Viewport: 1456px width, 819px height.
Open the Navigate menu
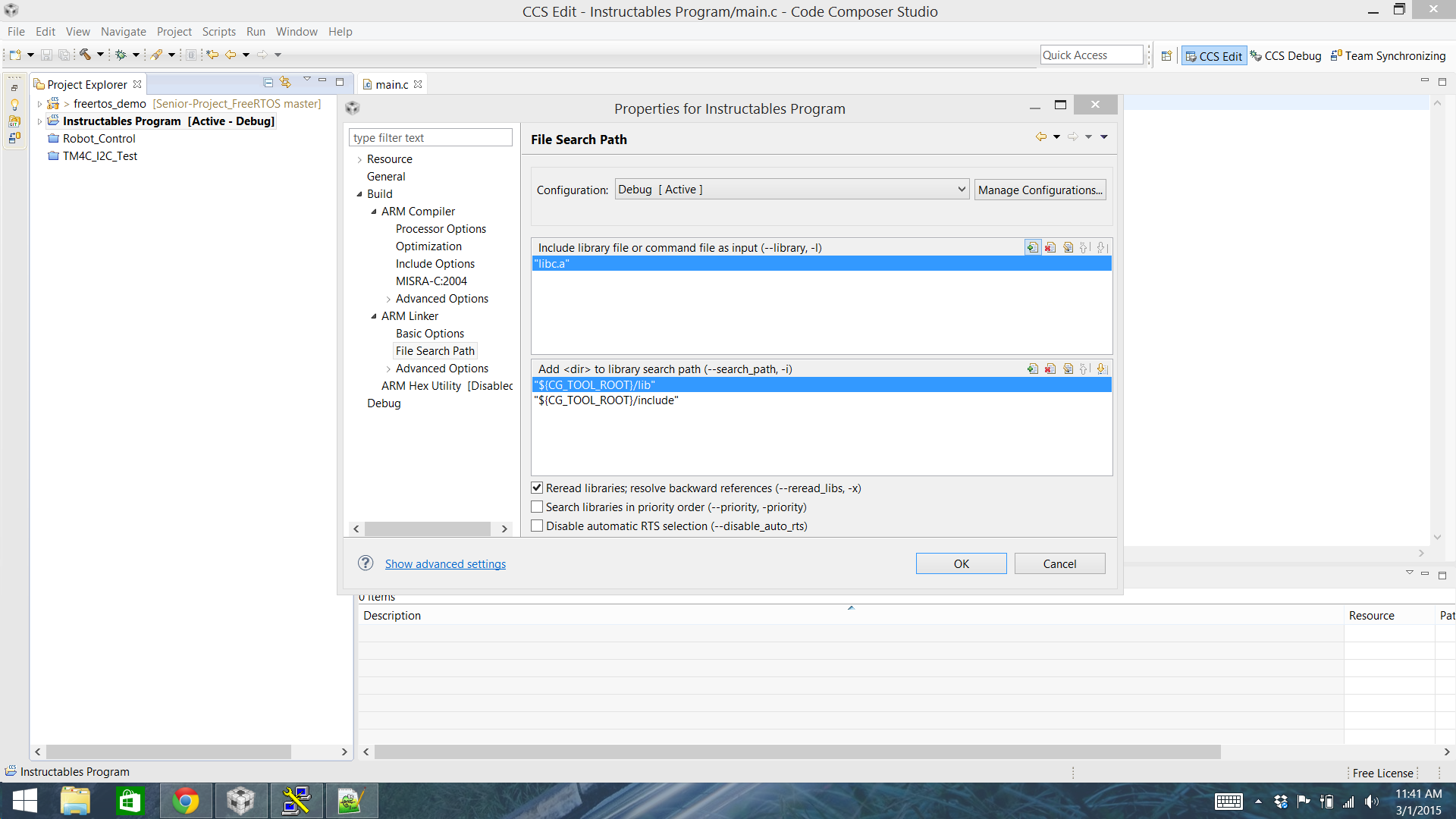[124, 31]
